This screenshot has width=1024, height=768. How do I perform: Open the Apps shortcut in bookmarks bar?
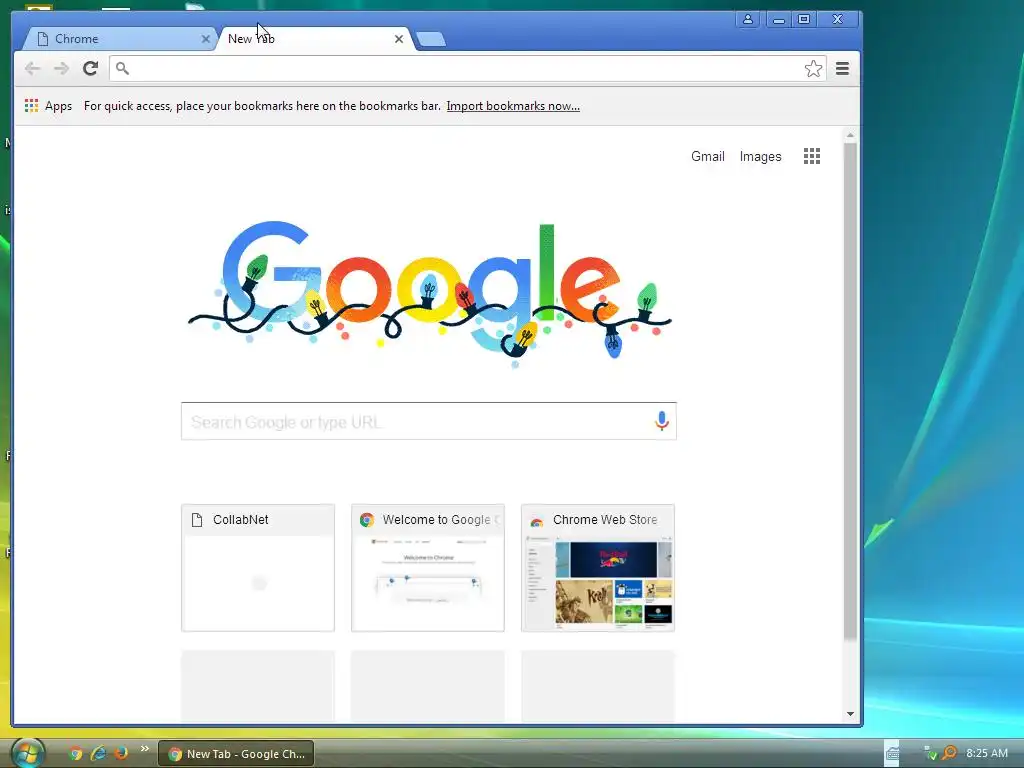(48, 106)
